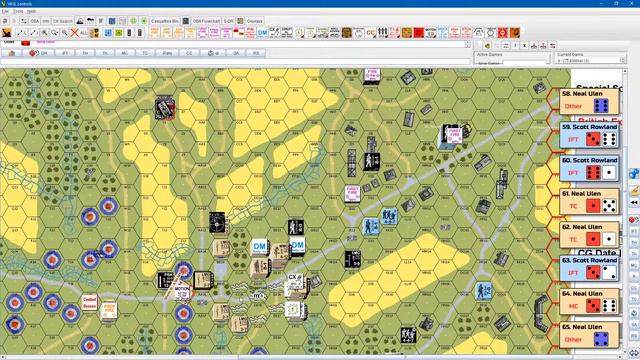This screenshot has height=360, width=640.
Task: Click the vertical map scrollbar
Action: tap(625, 210)
